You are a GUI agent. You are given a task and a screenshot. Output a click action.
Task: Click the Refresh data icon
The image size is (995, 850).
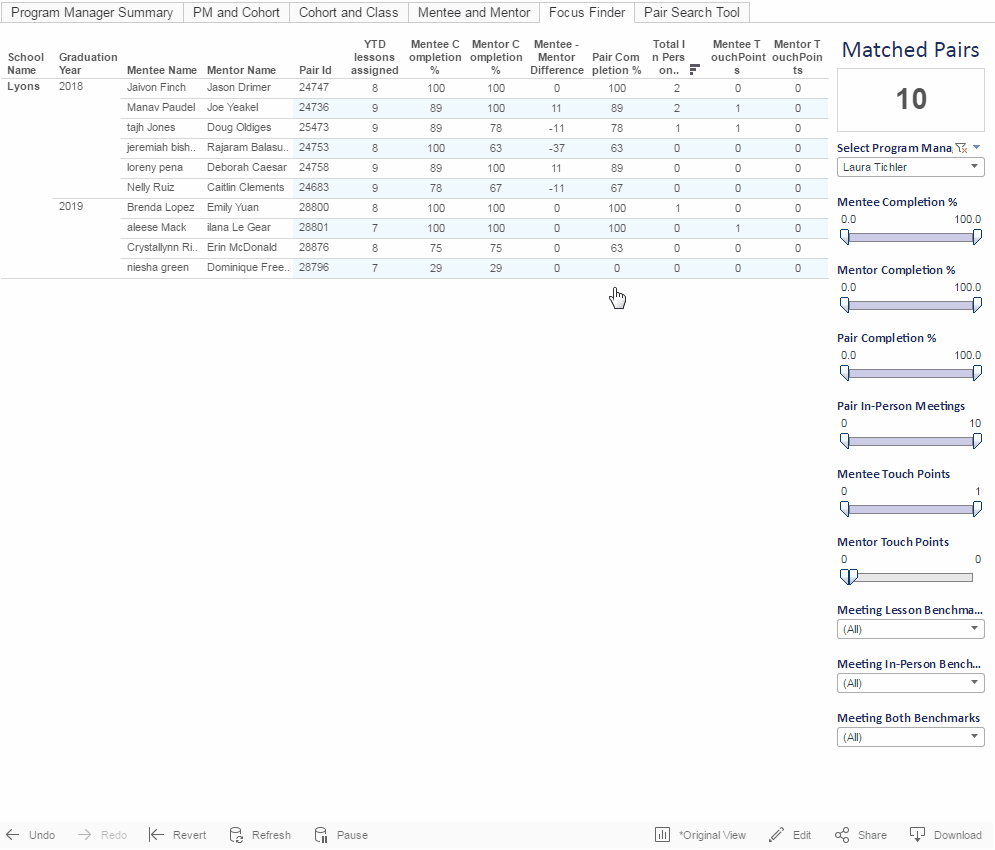236,835
